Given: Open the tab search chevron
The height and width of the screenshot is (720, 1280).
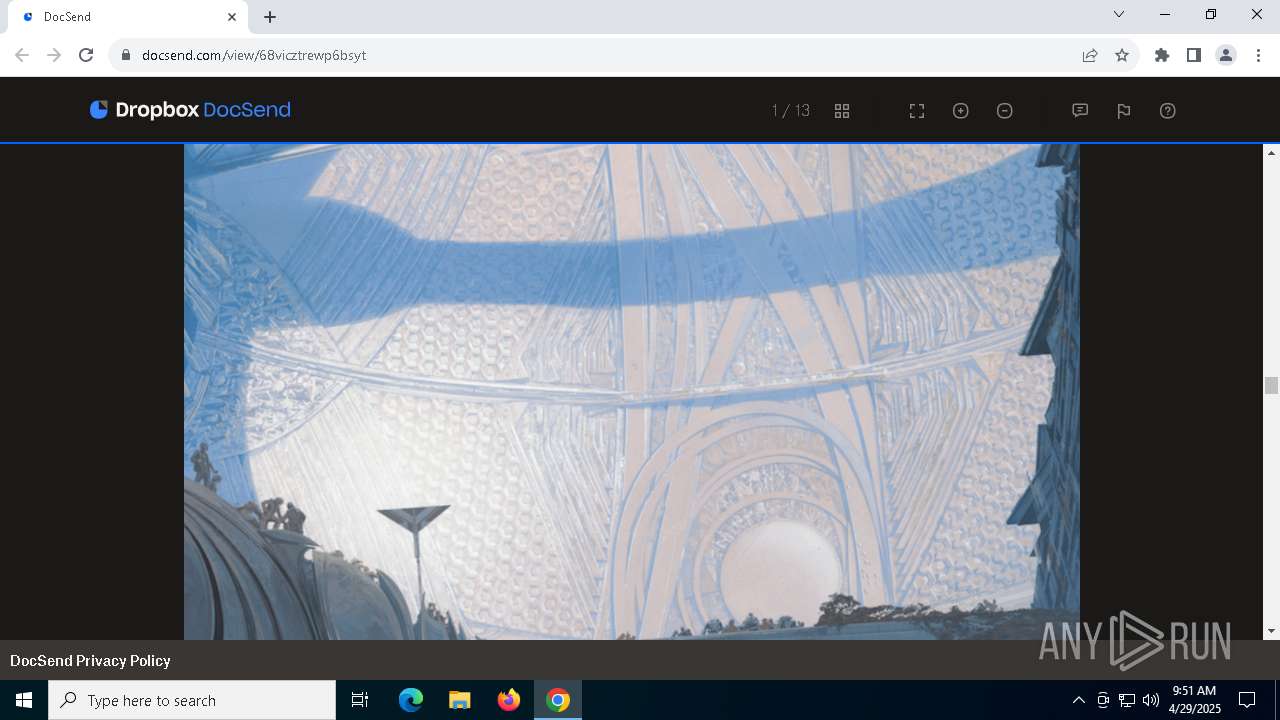Looking at the screenshot, I should pyautogui.click(x=1119, y=14).
